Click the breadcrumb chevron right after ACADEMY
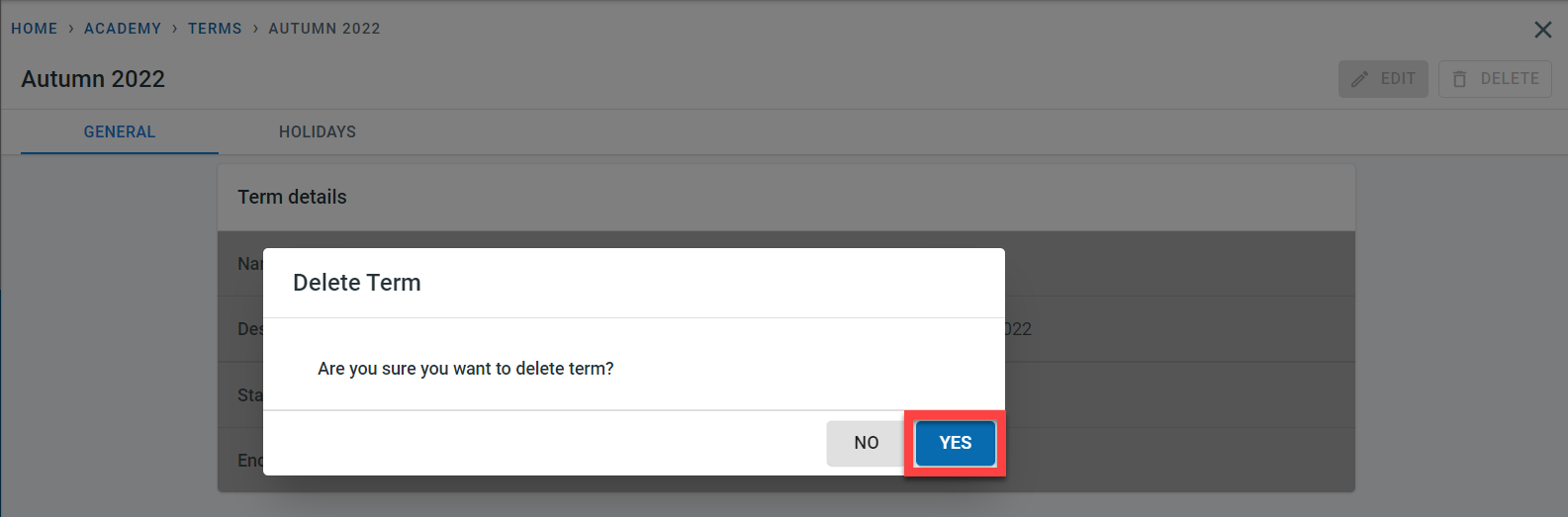 [x=175, y=29]
